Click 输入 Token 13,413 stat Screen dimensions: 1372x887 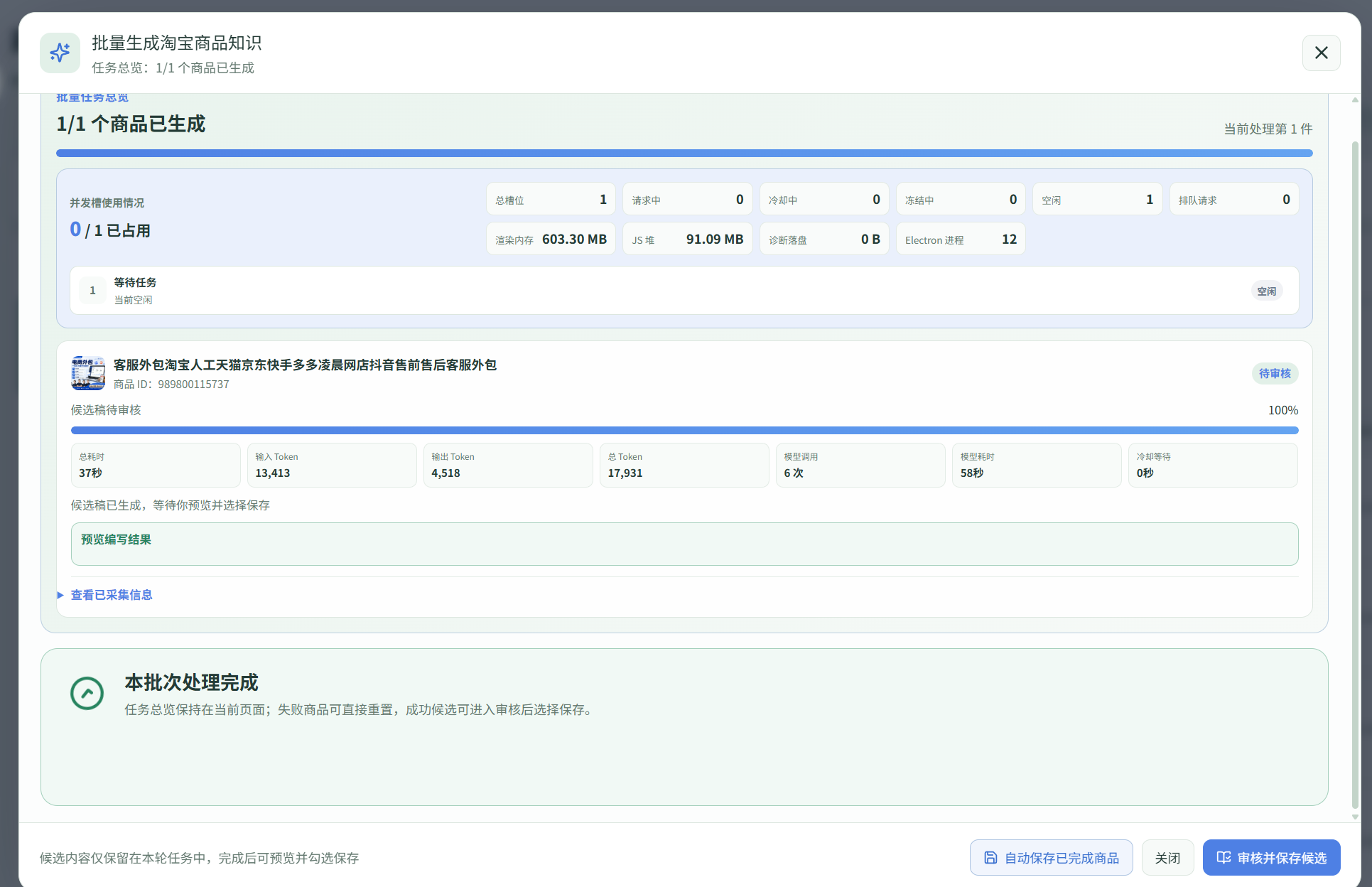point(332,465)
